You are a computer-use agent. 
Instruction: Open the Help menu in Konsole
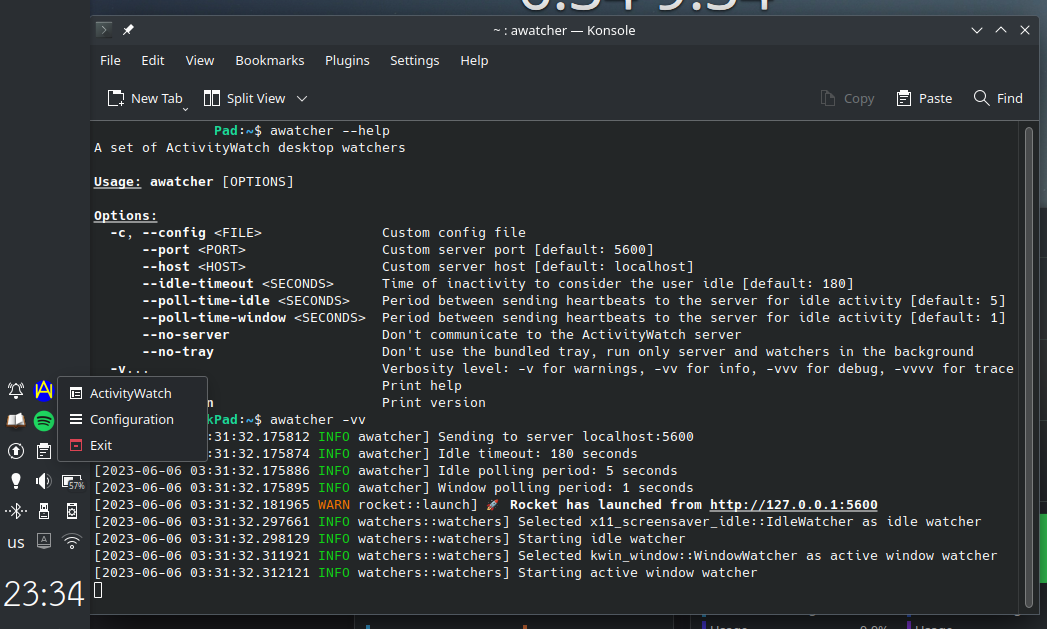pyautogui.click(x=474, y=60)
